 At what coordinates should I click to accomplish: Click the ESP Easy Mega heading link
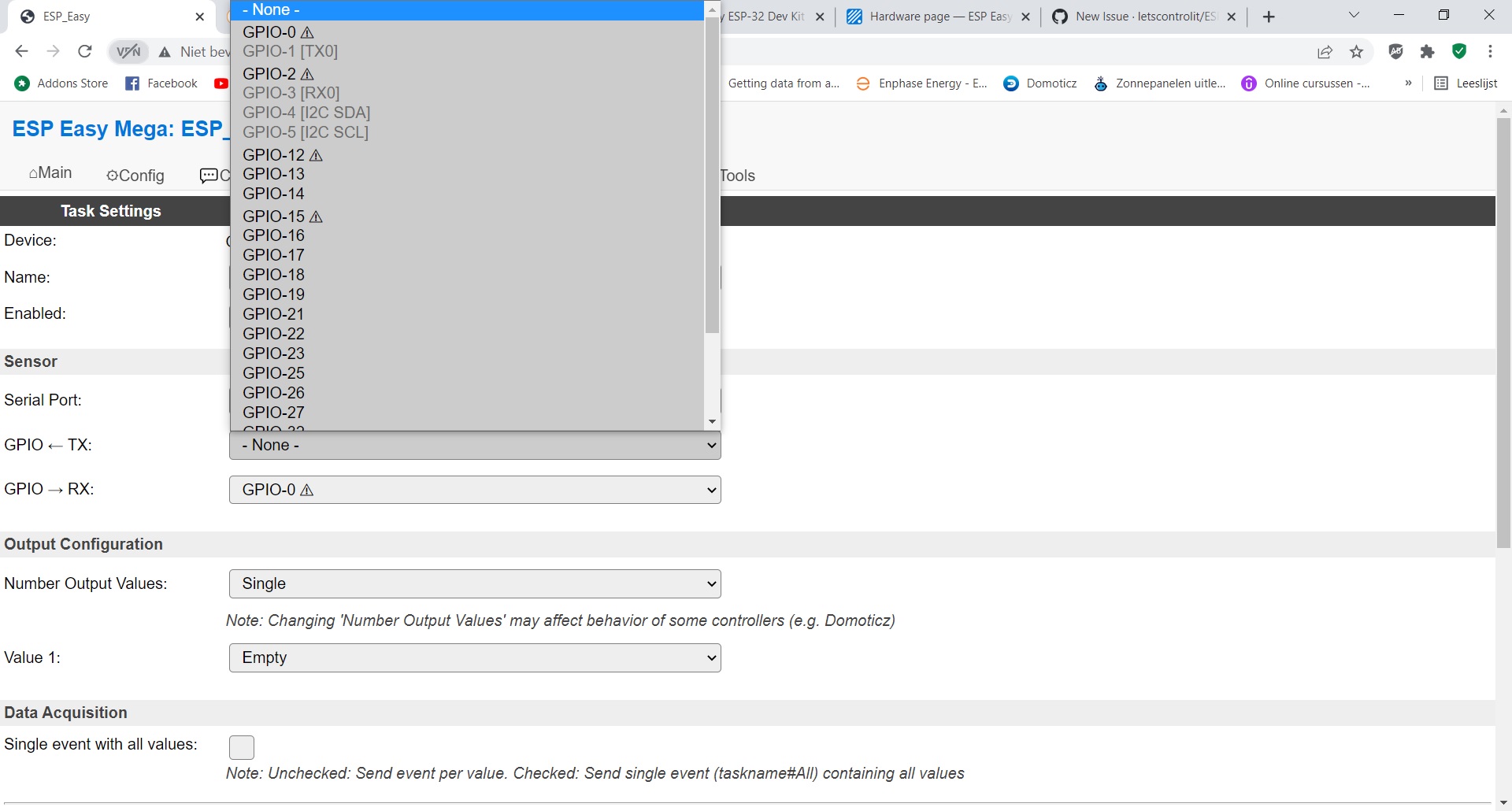coord(118,128)
